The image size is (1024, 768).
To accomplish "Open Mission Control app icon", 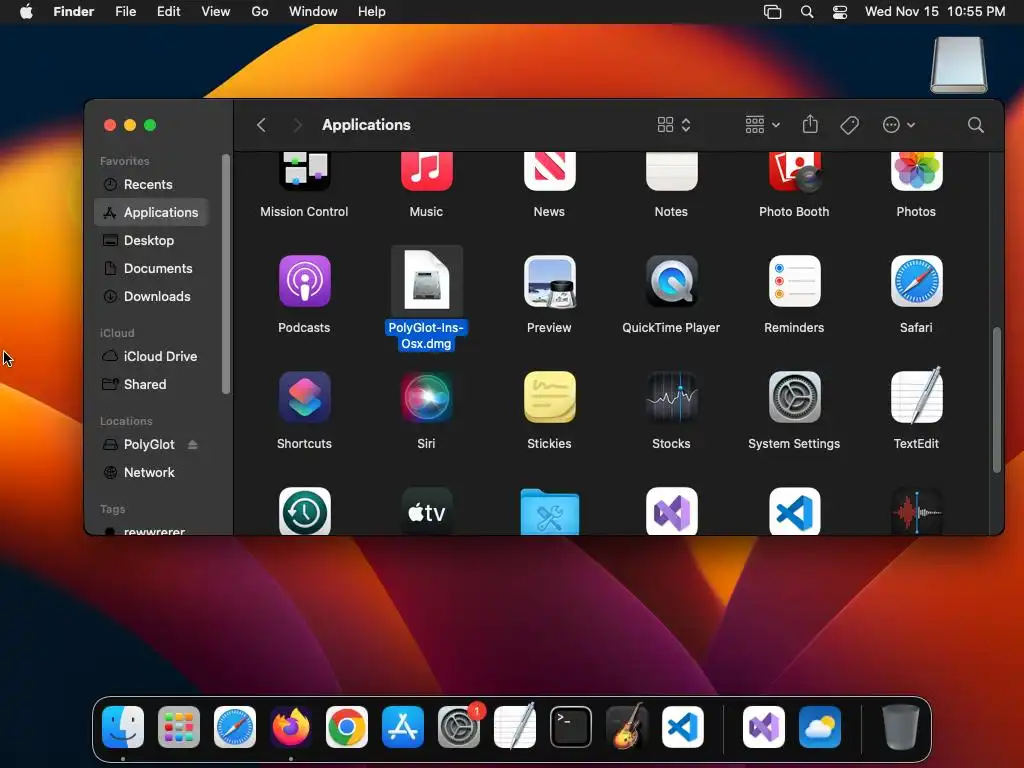I will 304,171.
